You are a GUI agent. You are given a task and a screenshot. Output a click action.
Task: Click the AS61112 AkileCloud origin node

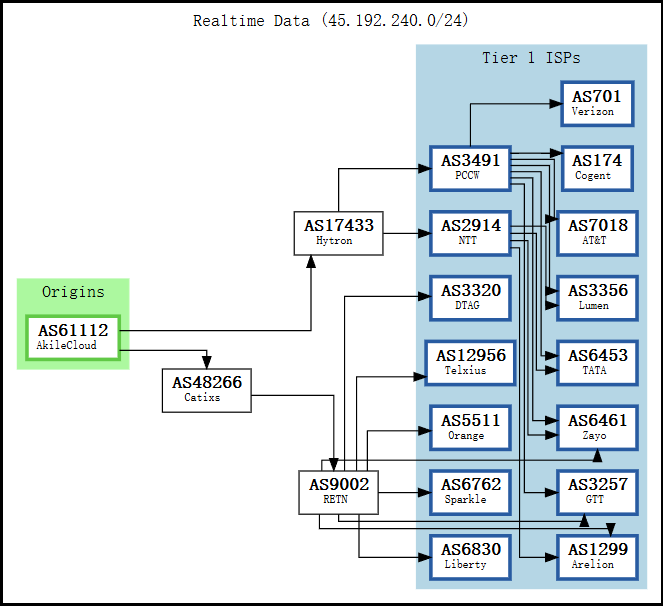(72, 337)
